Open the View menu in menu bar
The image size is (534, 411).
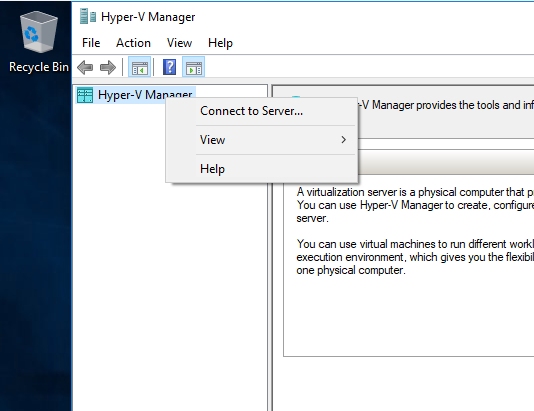[x=179, y=43]
